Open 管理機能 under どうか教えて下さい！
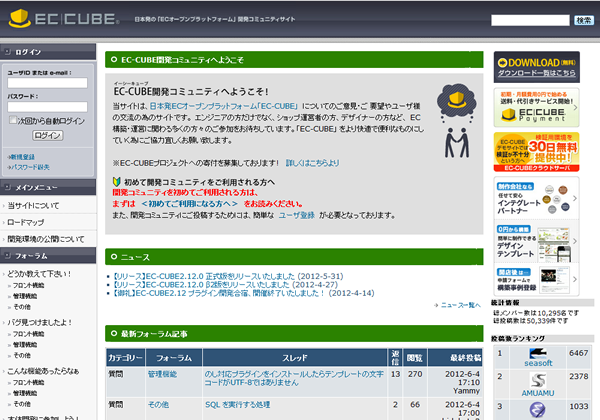600x420 pixels. pyautogui.click(x=25, y=296)
